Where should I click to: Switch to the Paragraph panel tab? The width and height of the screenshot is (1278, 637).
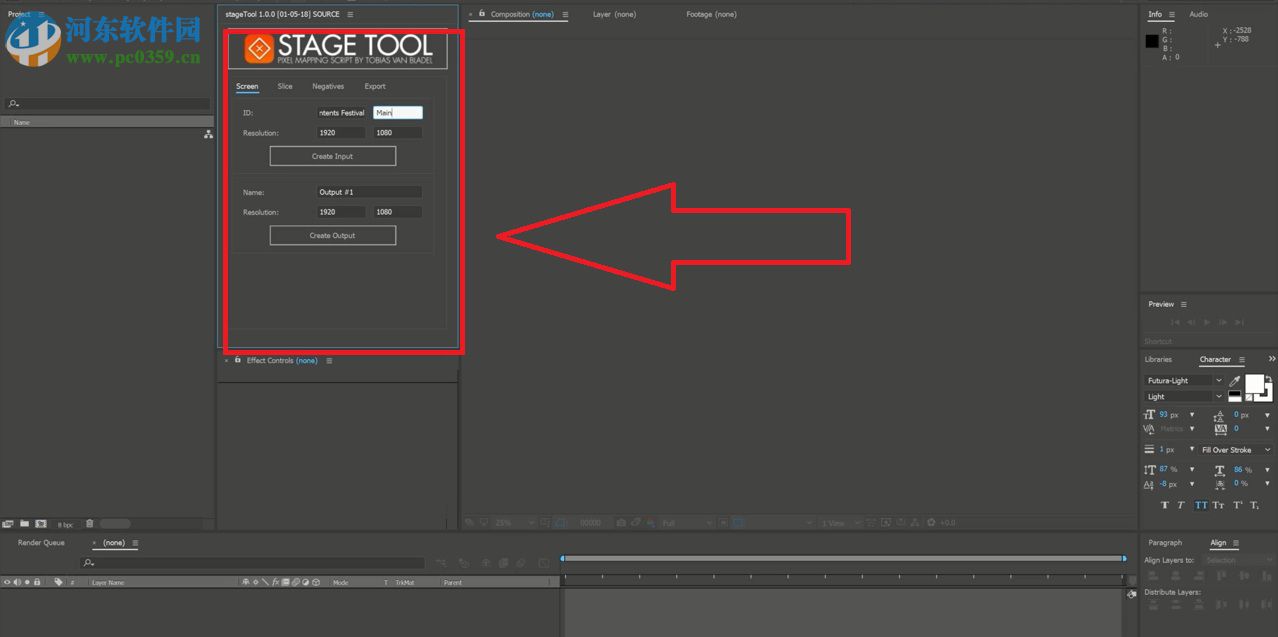click(1165, 543)
